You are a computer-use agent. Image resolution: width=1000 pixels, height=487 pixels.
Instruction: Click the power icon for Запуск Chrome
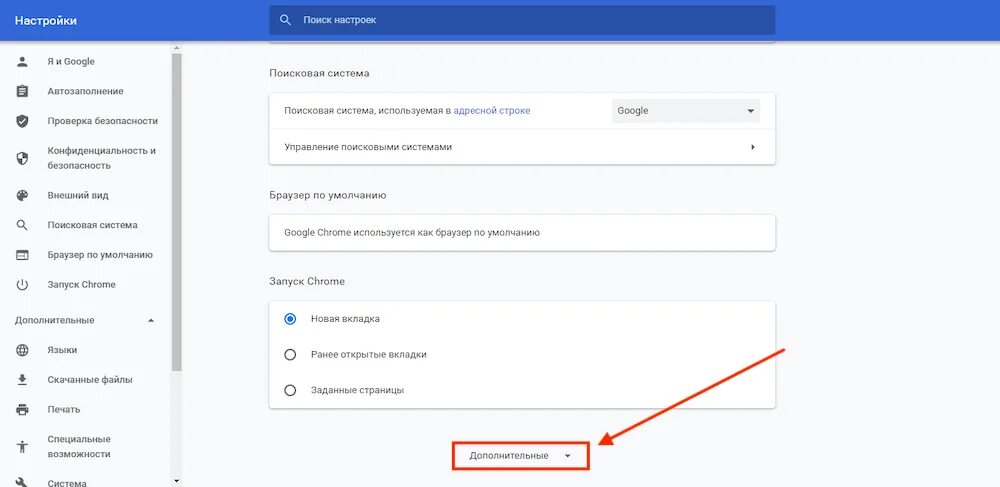(x=22, y=285)
